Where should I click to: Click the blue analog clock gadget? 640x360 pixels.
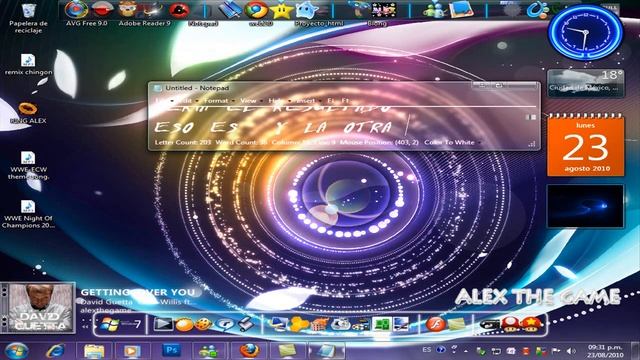click(585, 32)
